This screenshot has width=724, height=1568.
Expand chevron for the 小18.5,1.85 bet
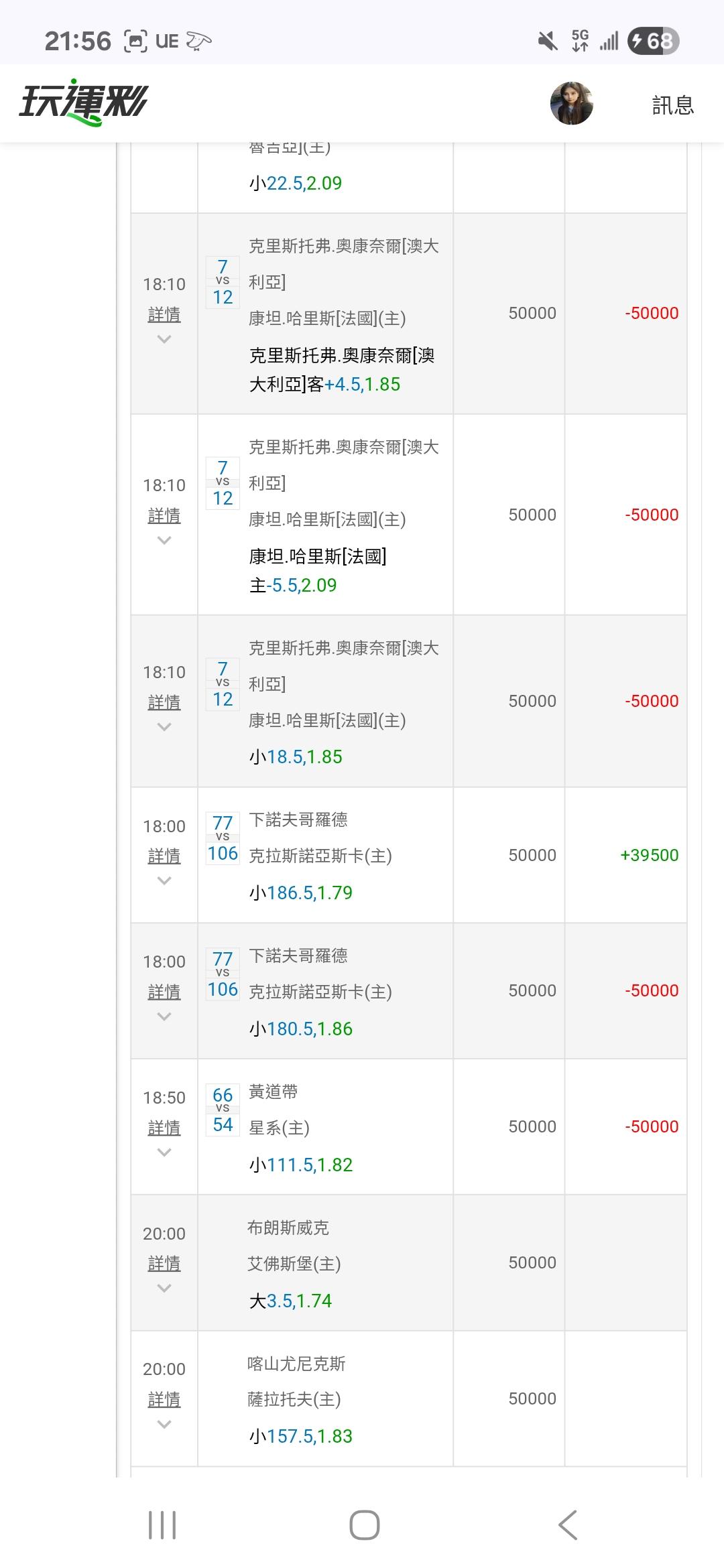click(x=164, y=727)
